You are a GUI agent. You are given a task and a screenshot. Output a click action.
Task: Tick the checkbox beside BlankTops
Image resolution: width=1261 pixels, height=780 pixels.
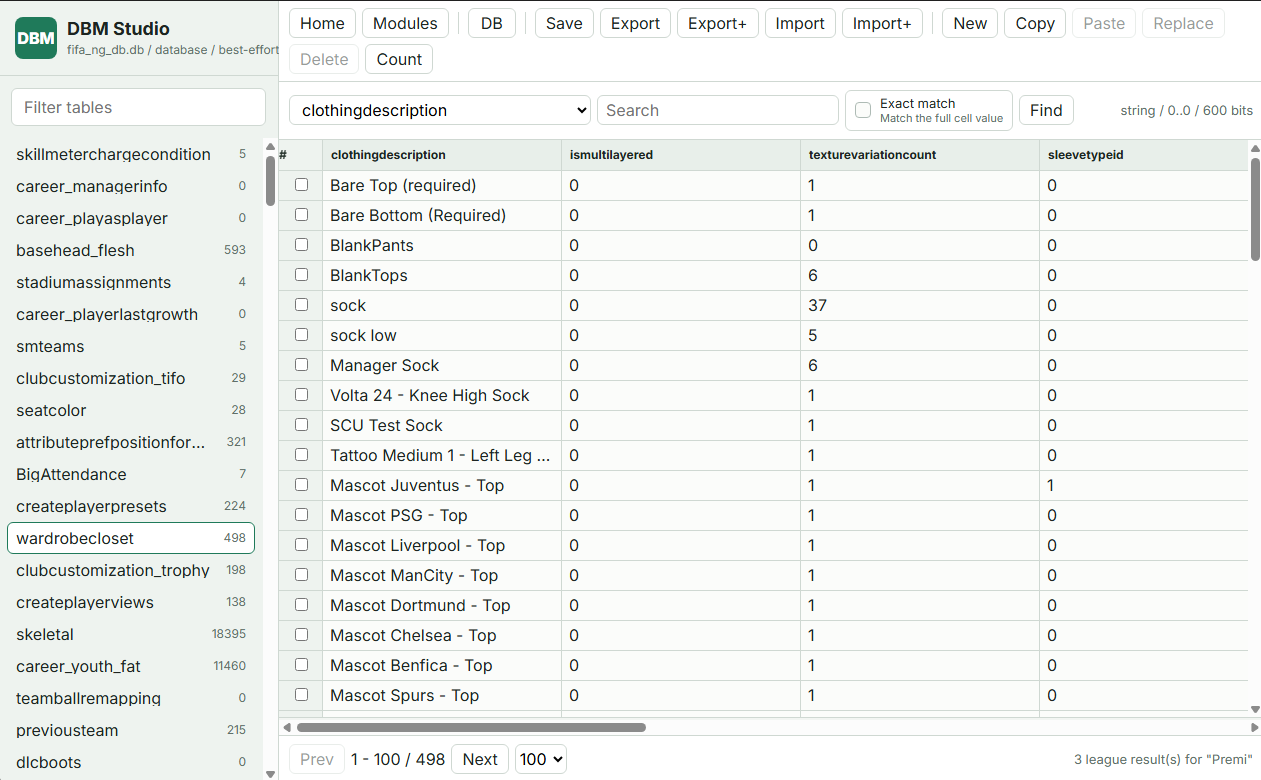tap(301, 275)
